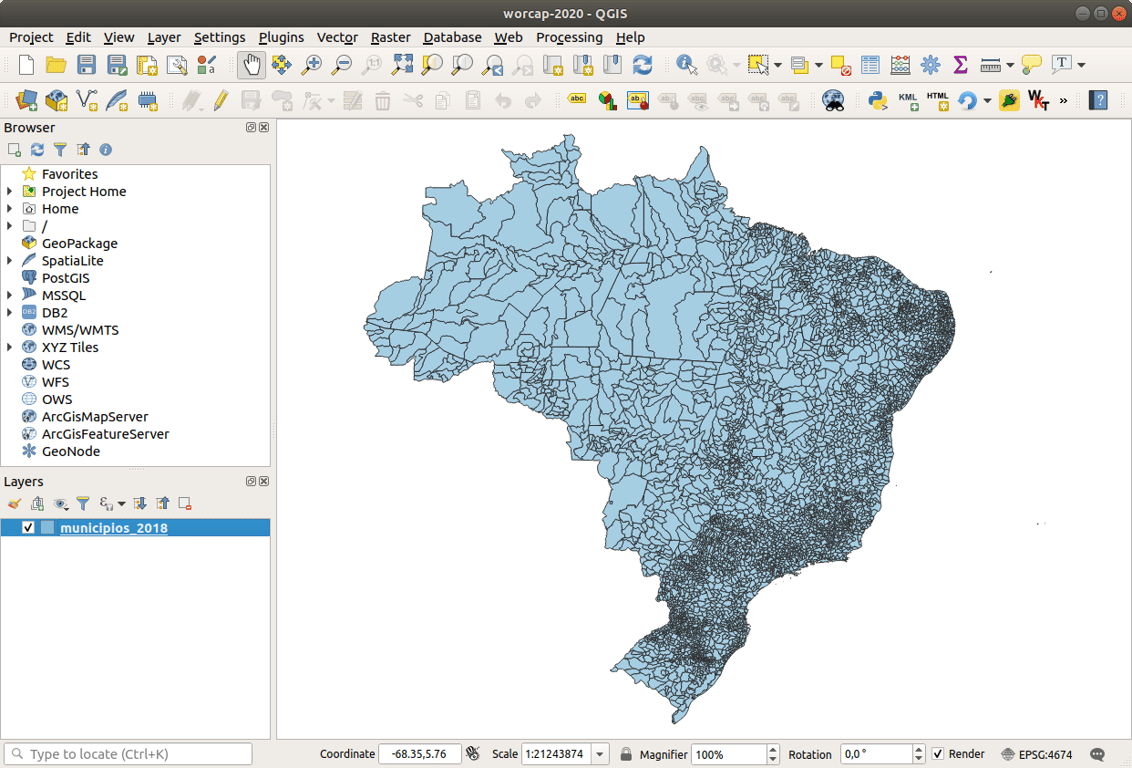1132x768 pixels.
Task: Open the Processing Toolbox gear icon
Action: [x=930, y=63]
